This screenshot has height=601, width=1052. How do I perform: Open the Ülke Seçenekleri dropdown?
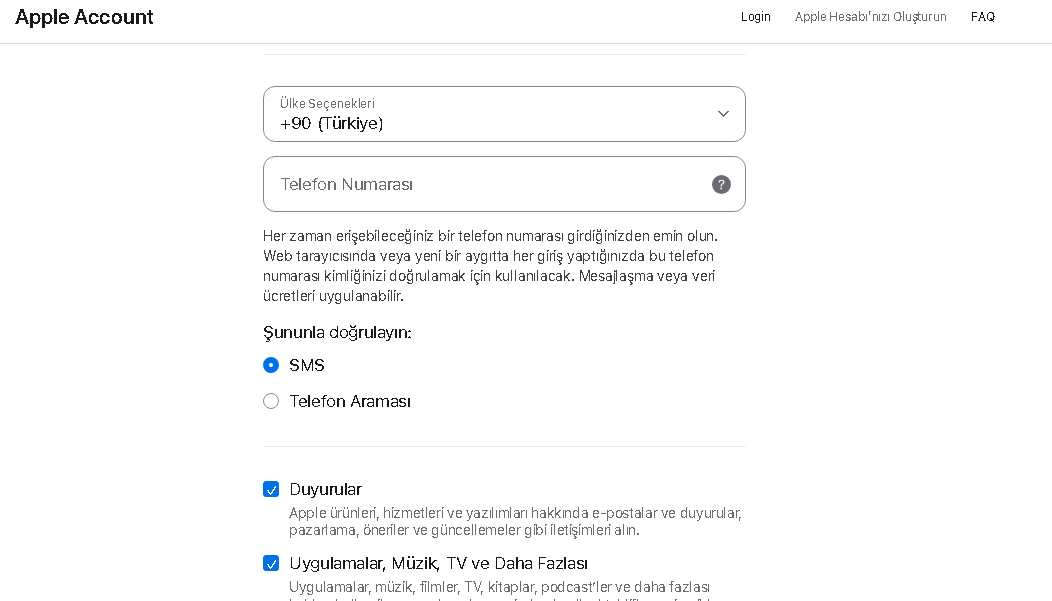click(x=504, y=114)
